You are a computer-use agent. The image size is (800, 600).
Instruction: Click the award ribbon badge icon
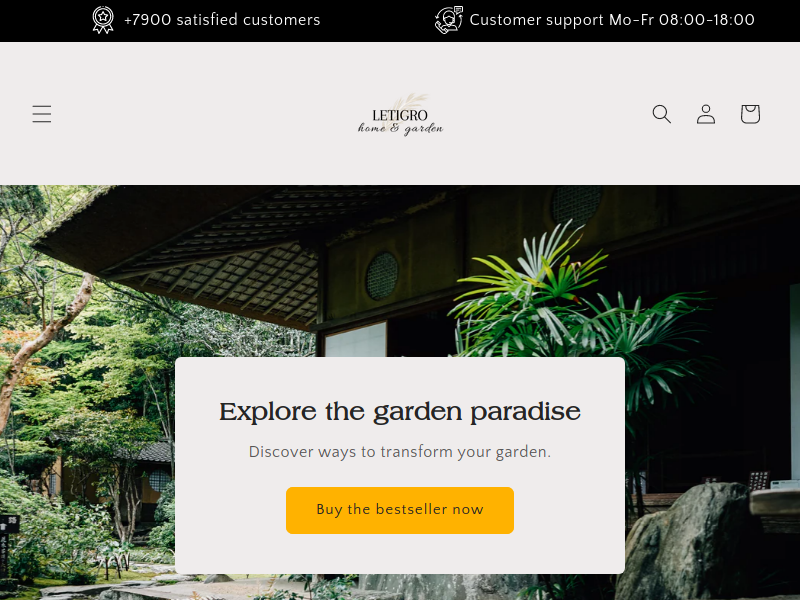click(103, 20)
